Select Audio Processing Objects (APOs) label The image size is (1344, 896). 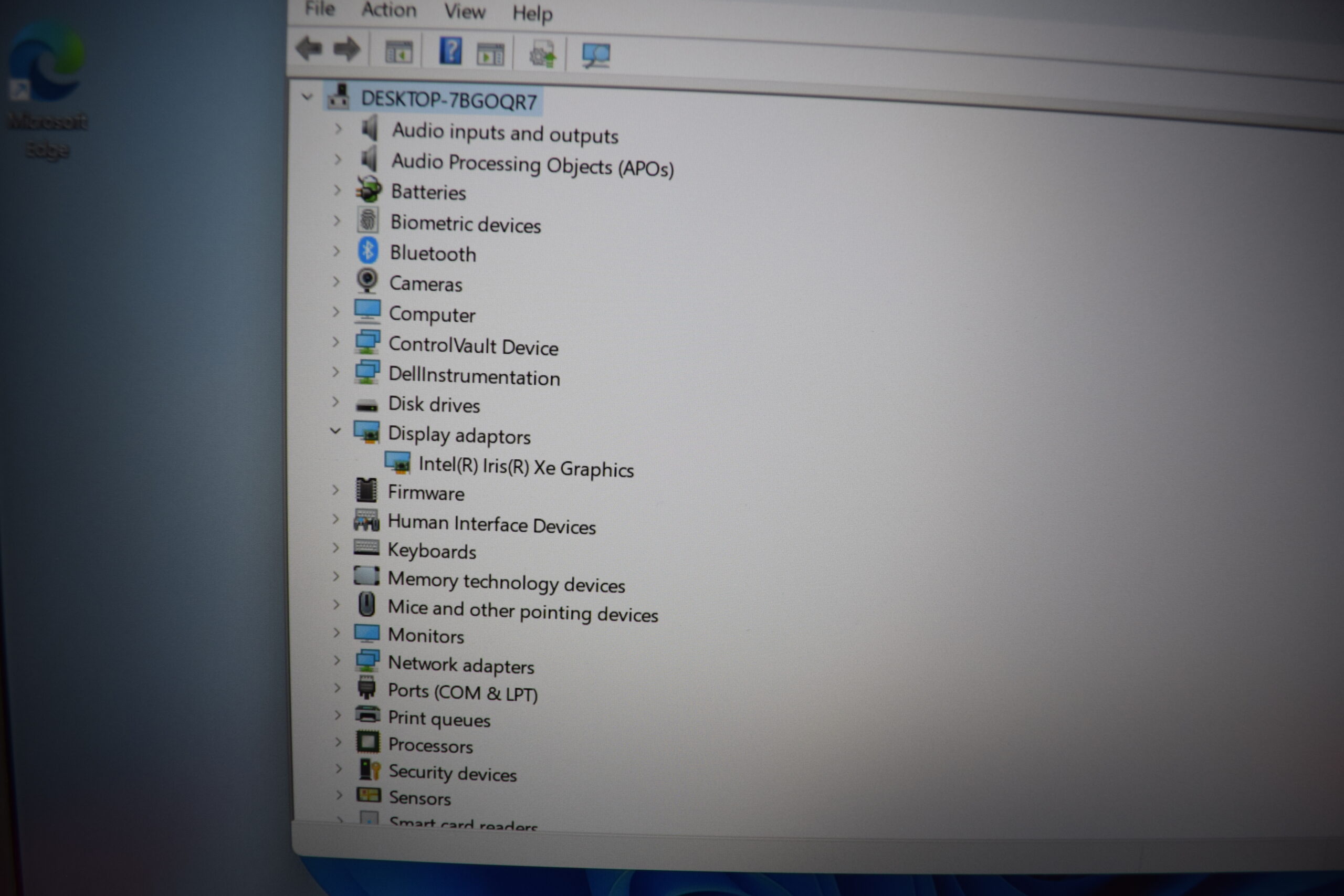coord(532,165)
